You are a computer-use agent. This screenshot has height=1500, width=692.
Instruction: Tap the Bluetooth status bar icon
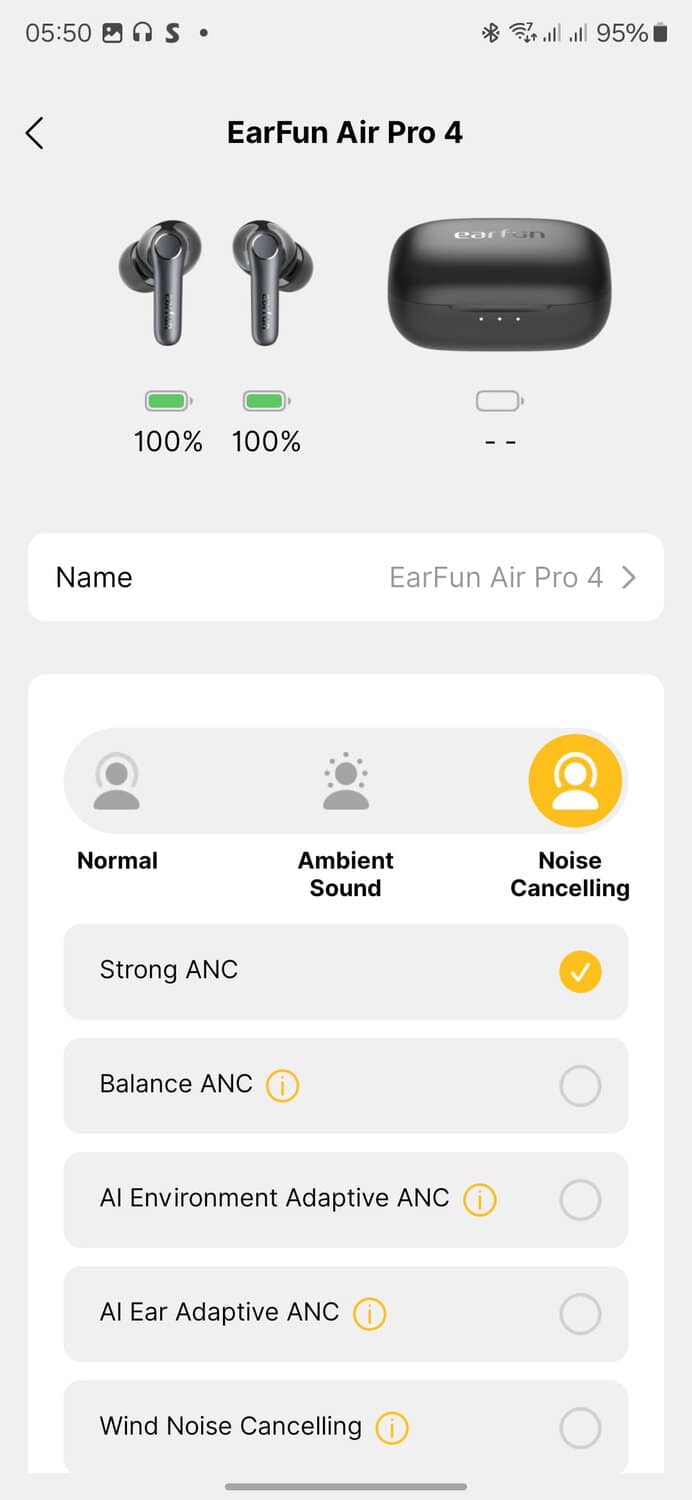click(490, 33)
